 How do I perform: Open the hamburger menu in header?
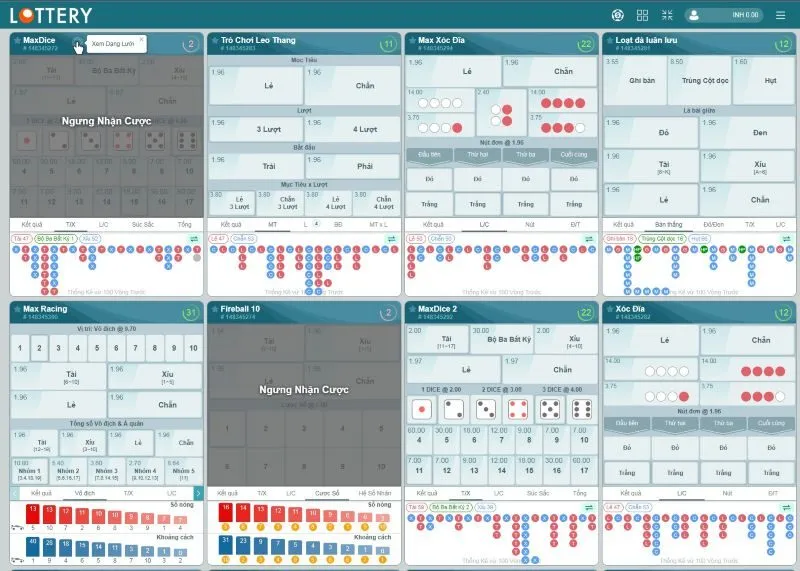coord(781,15)
